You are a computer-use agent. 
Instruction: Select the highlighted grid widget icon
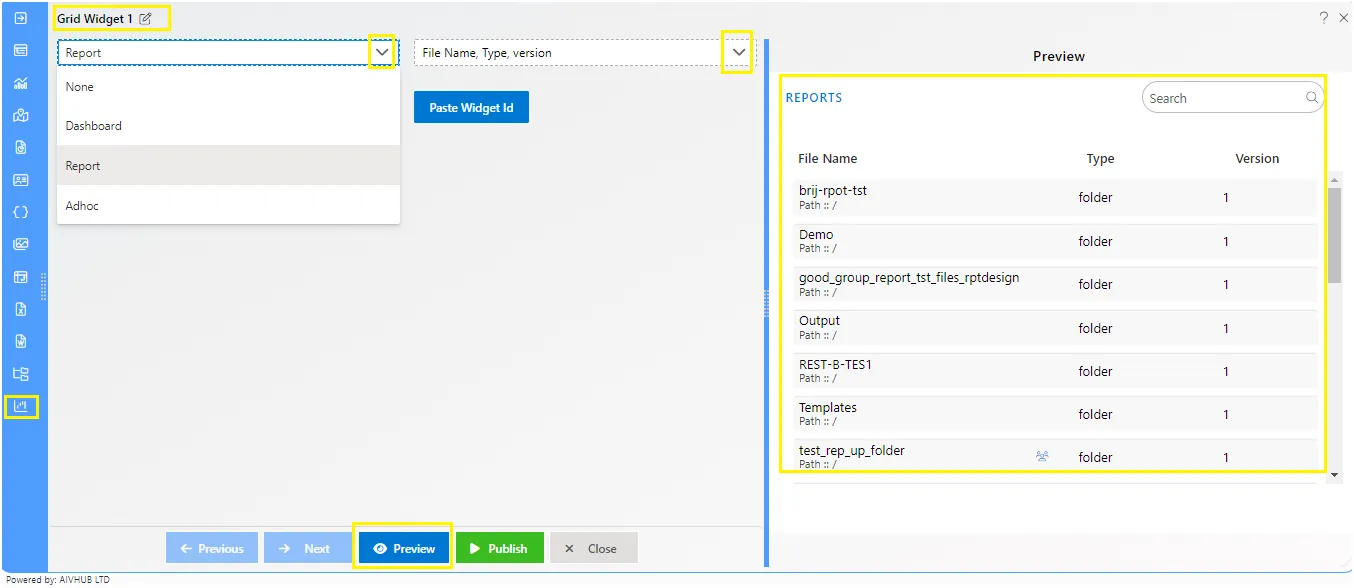coord(21,406)
